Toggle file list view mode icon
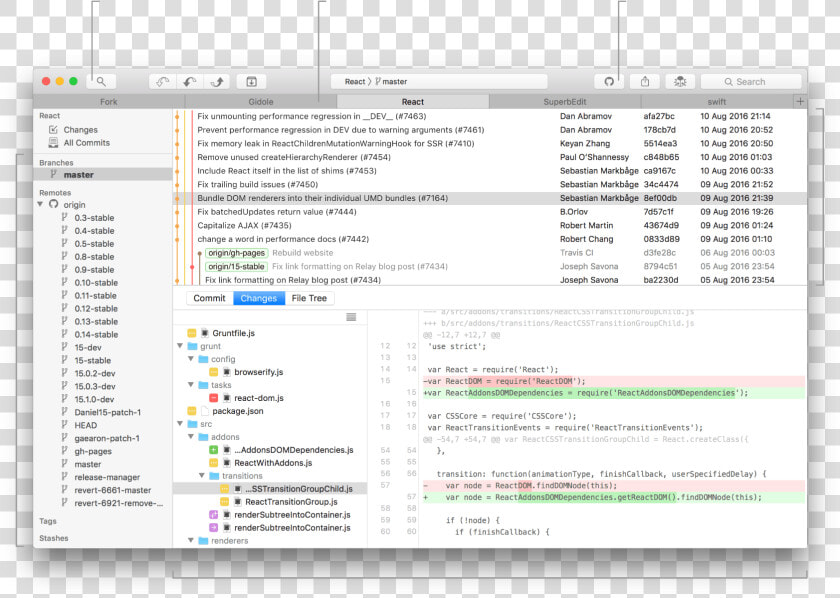Viewport: 840px width, 598px height. tap(351, 317)
